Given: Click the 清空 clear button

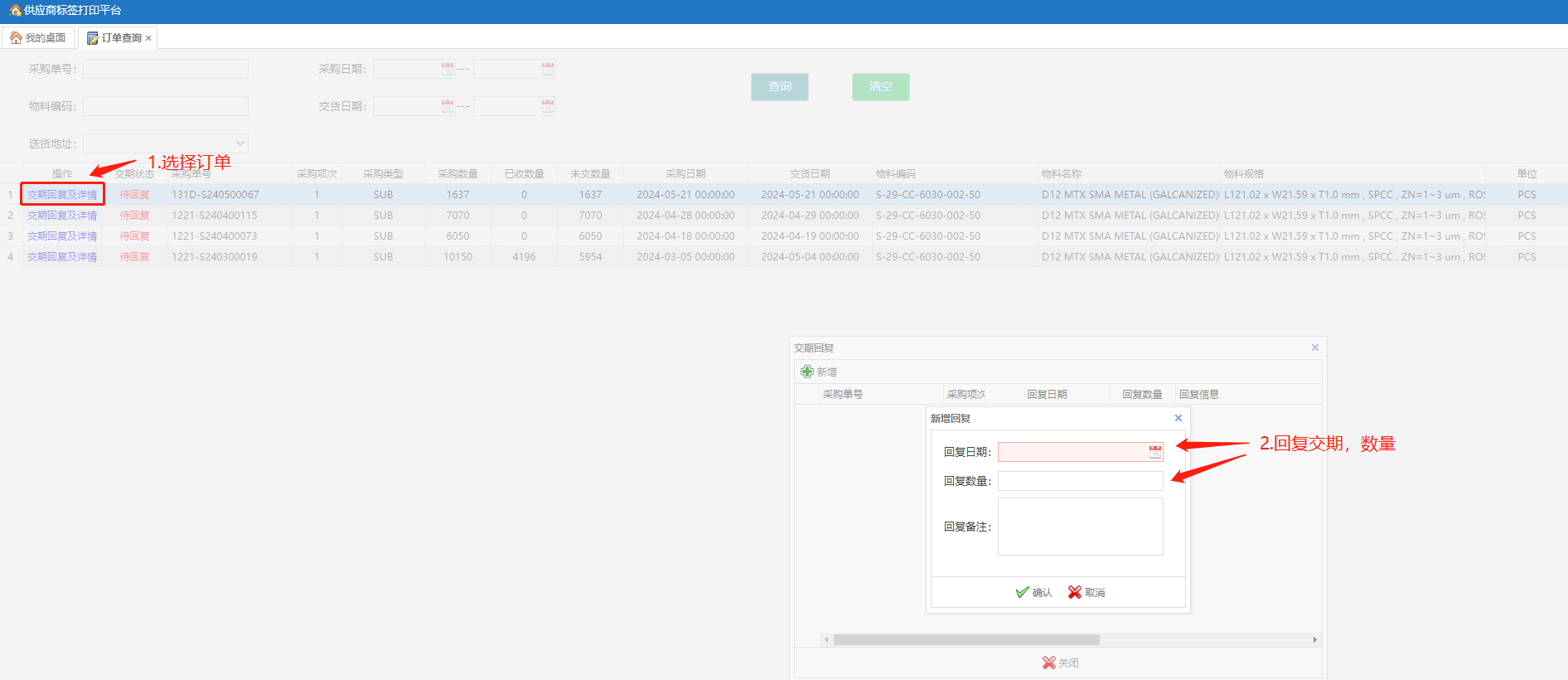Looking at the screenshot, I should tap(880, 87).
